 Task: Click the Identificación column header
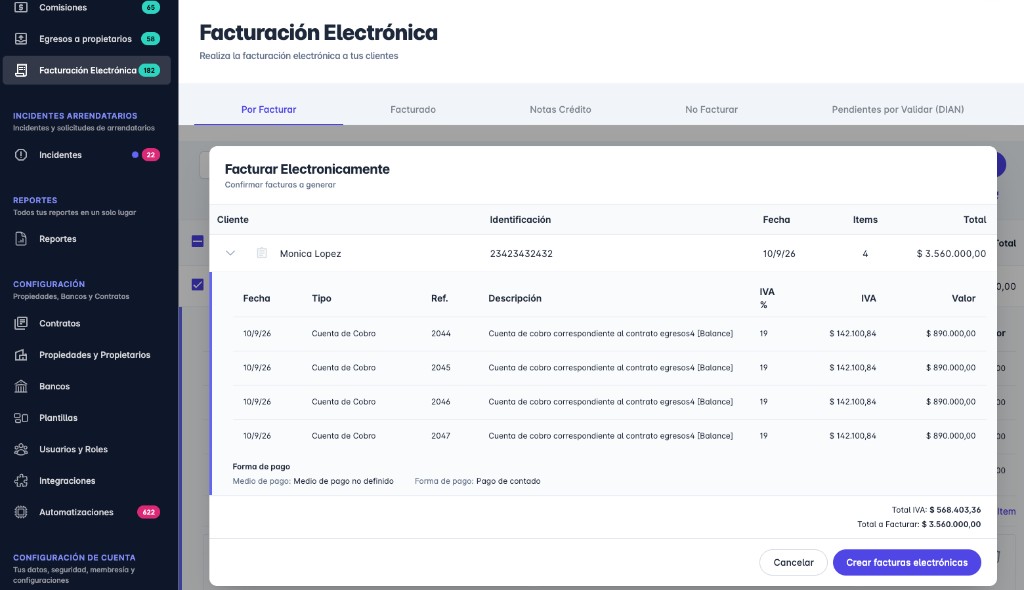click(x=520, y=220)
